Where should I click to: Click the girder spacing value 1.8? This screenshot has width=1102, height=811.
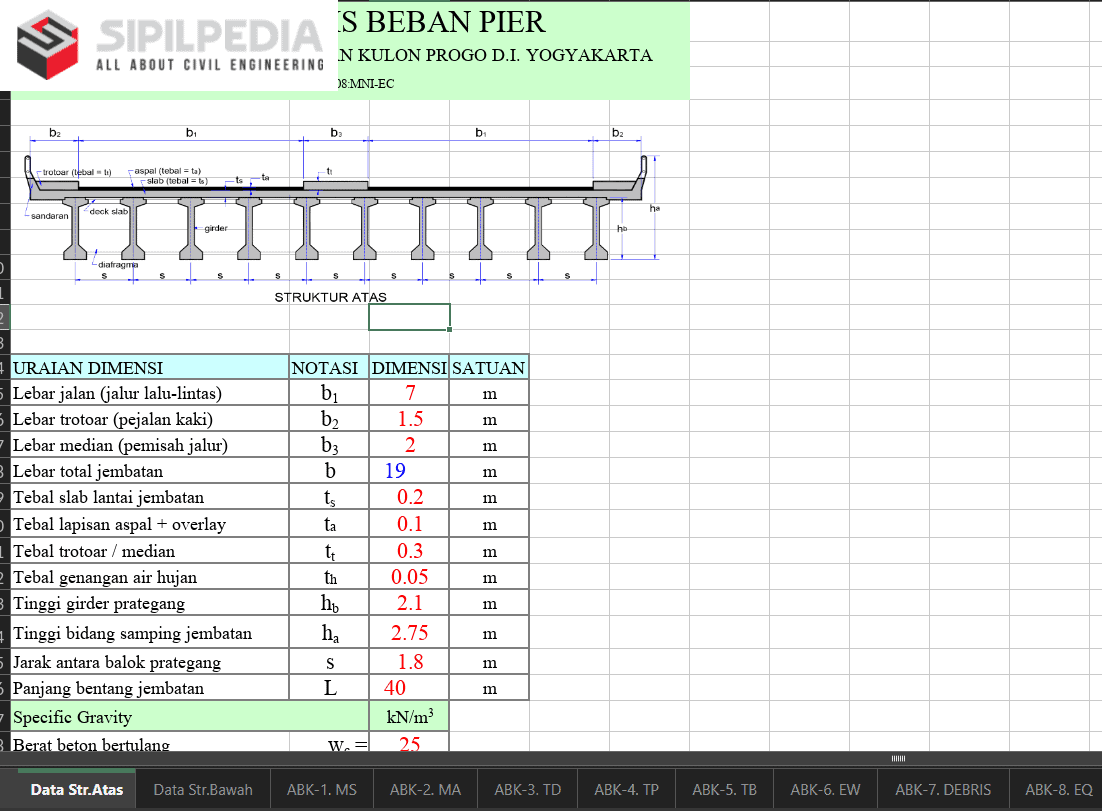(x=409, y=662)
